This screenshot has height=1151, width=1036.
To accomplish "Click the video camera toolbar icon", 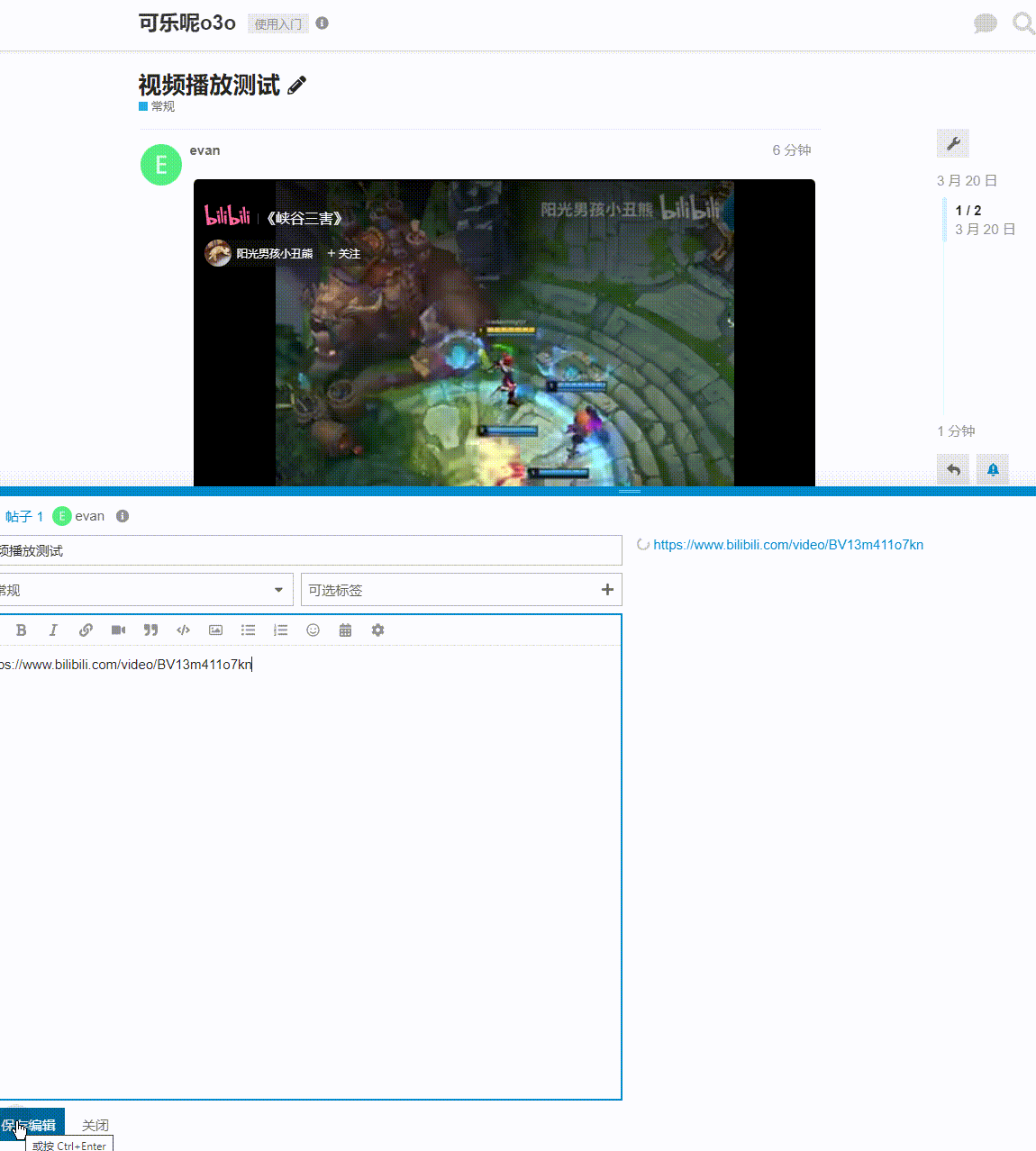I will pyautogui.click(x=118, y=630).
